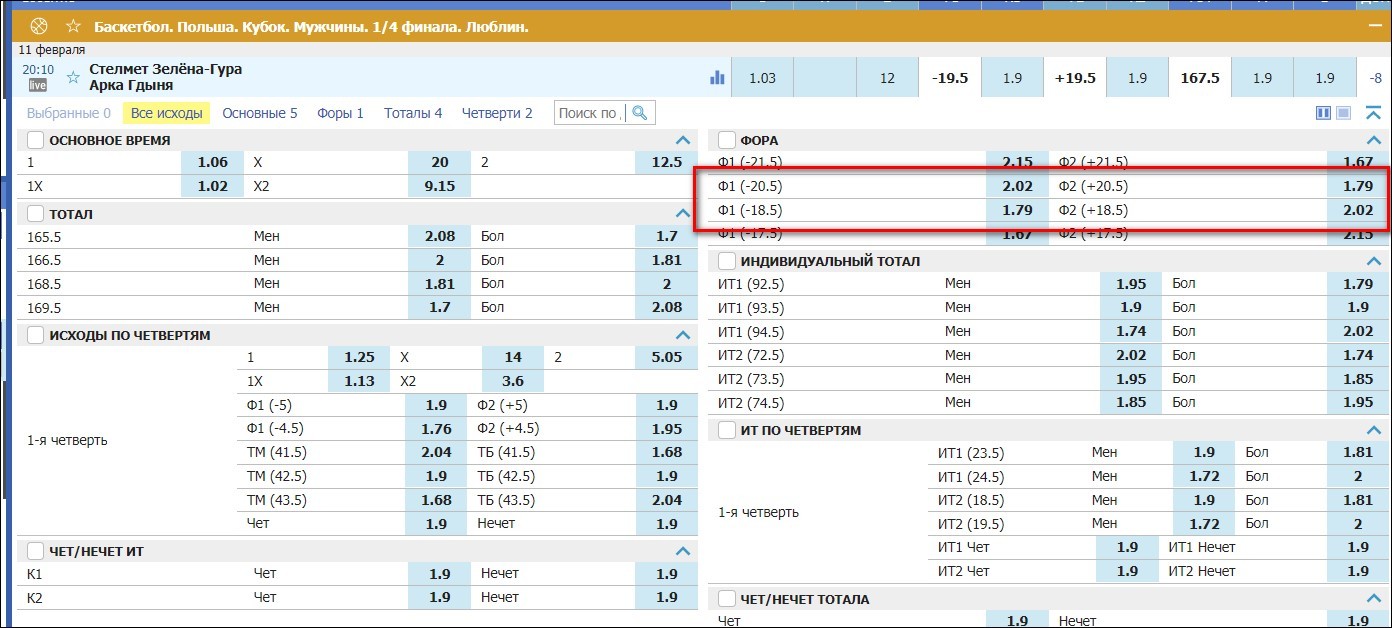Tick the ФОРА market checkbox
1392x628 pixels.
click(x=727, y=140)
